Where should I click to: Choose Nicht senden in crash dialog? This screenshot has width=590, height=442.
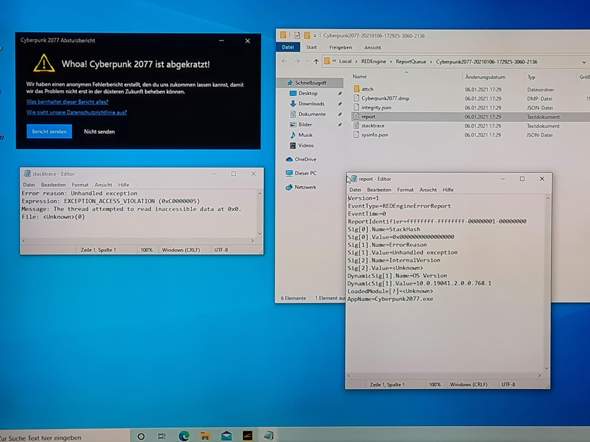[x=99, y=132]
